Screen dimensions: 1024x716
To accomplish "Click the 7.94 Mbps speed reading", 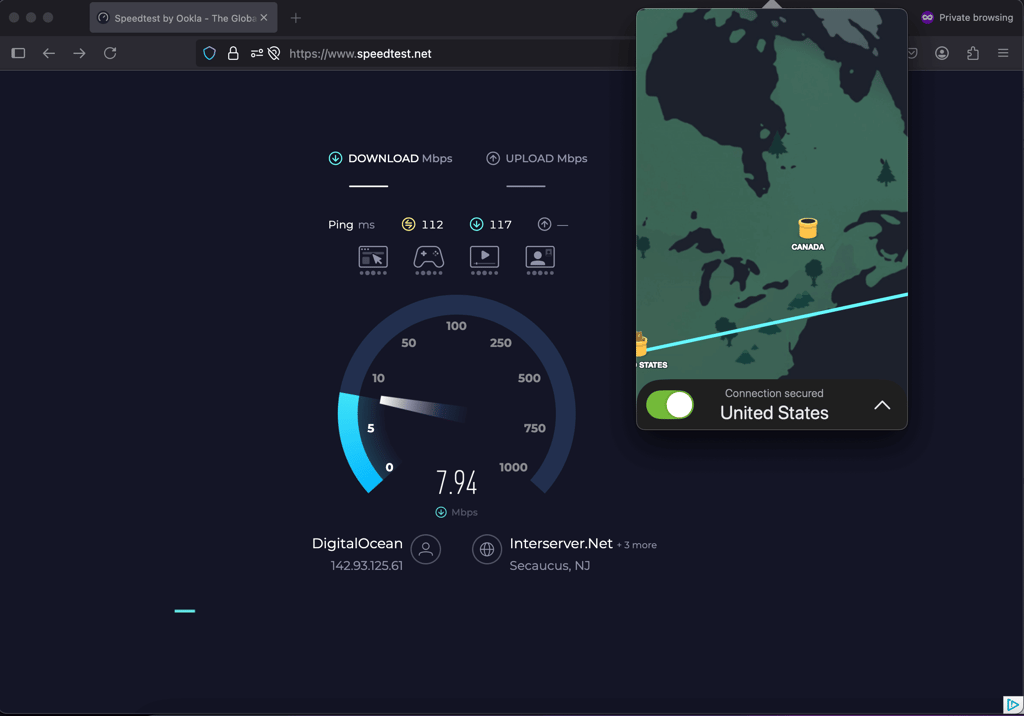I will [456, 483].
